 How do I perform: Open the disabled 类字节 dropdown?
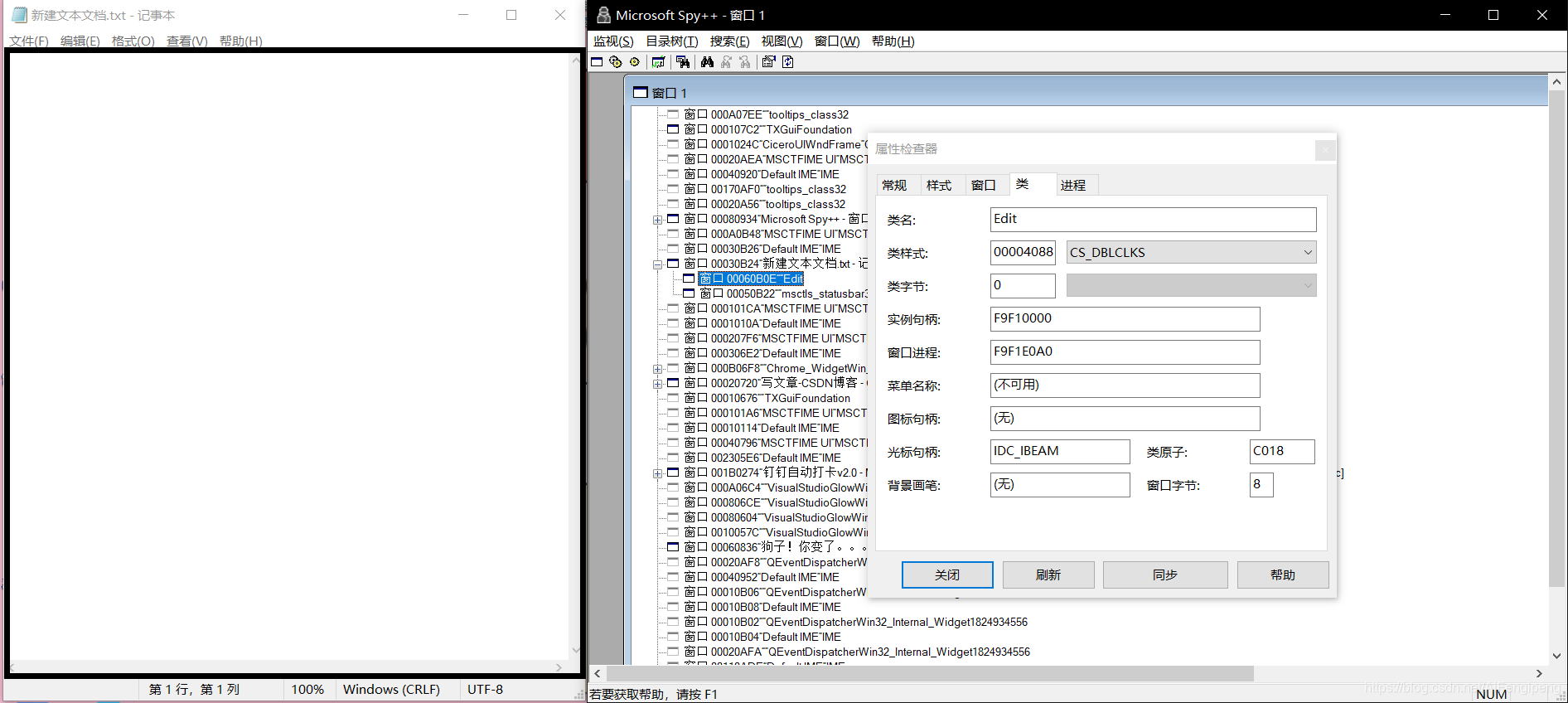pyautogui.click(x=1191, y=286)
